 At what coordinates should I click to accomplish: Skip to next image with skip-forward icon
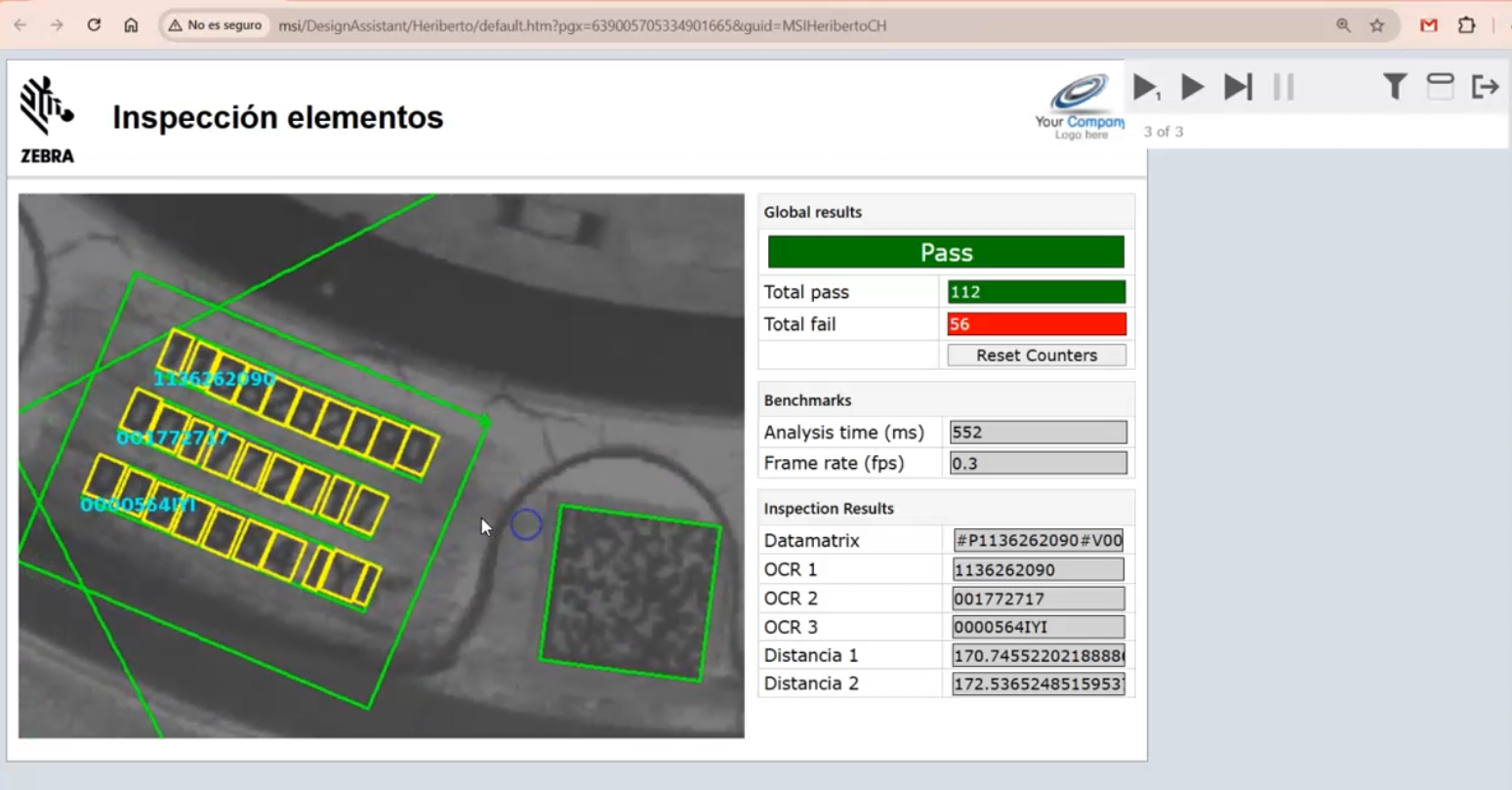[1238, 88]
